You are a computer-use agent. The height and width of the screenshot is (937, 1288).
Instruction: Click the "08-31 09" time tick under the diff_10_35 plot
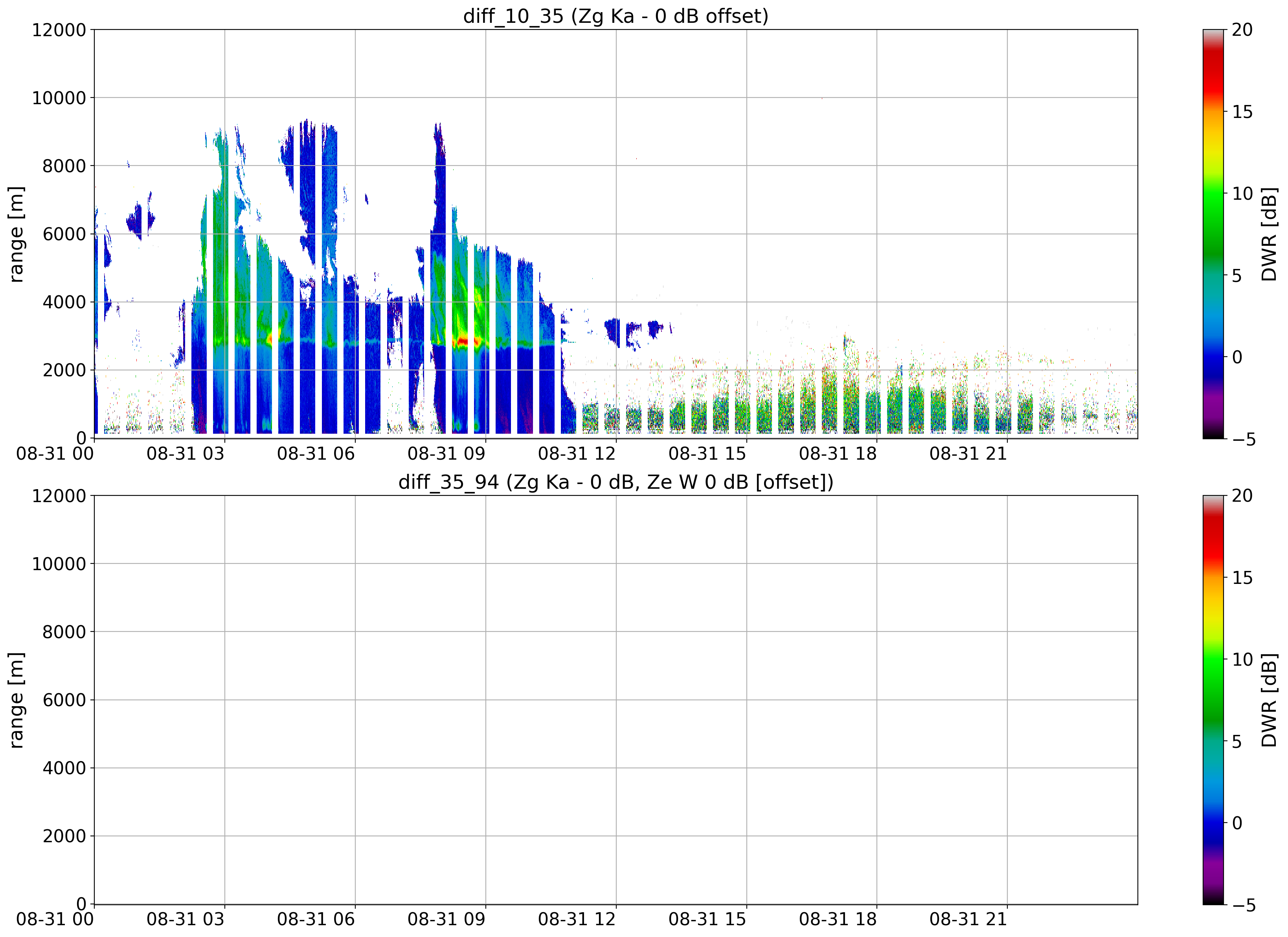(447, 453)
